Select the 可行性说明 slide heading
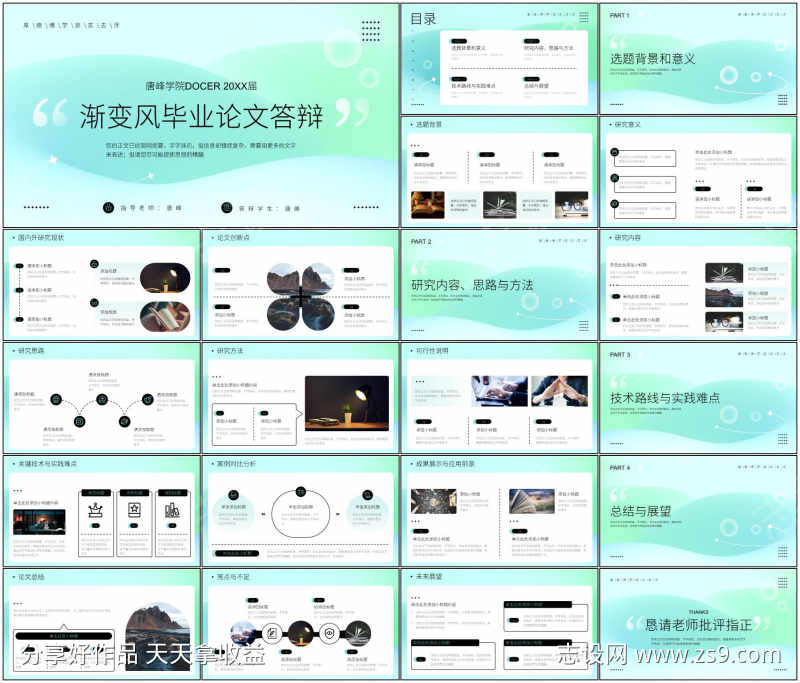This screenshot has height=683, width=800. tap(432, 351)
